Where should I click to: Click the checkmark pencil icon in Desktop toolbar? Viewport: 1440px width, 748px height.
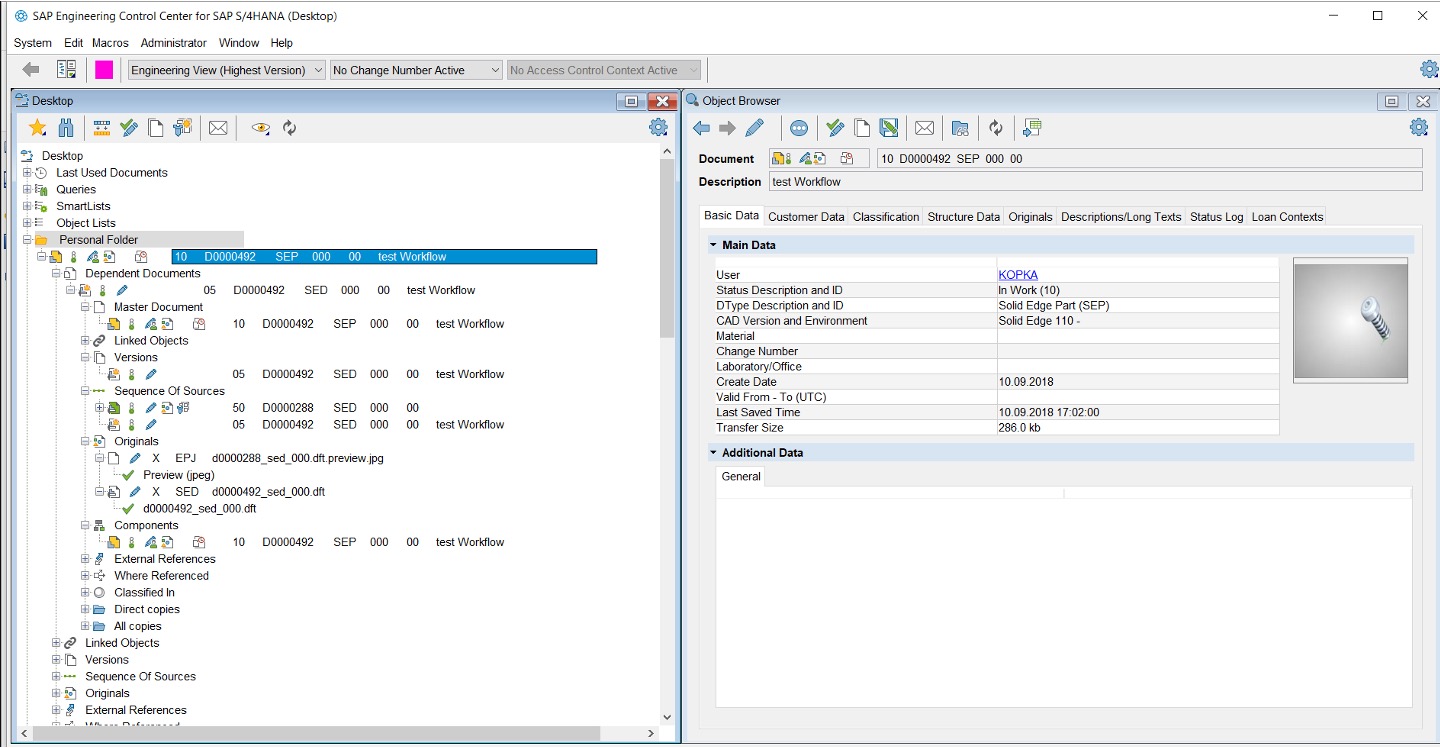pos(129,127)
